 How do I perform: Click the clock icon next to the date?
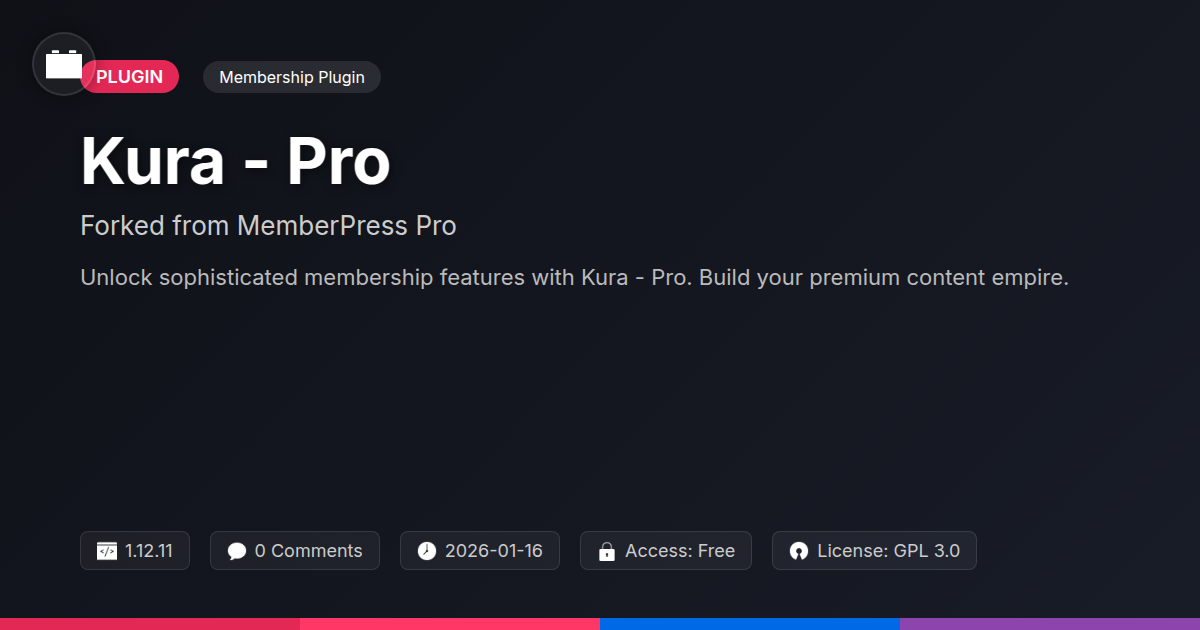pos(427,551)
